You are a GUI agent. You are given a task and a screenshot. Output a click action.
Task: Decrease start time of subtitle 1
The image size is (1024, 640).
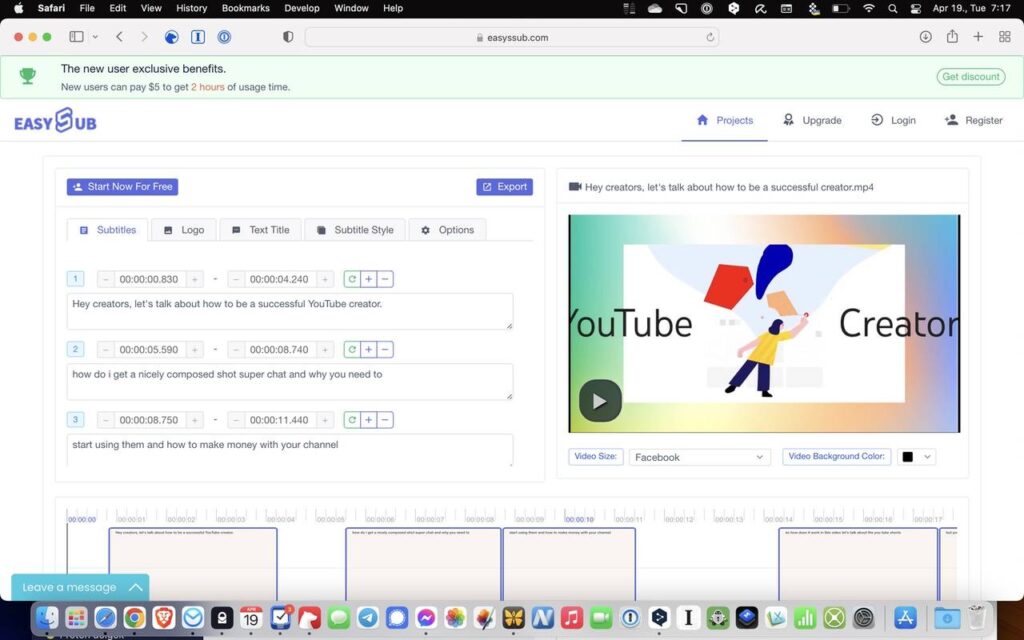click(x=106, y=280)
